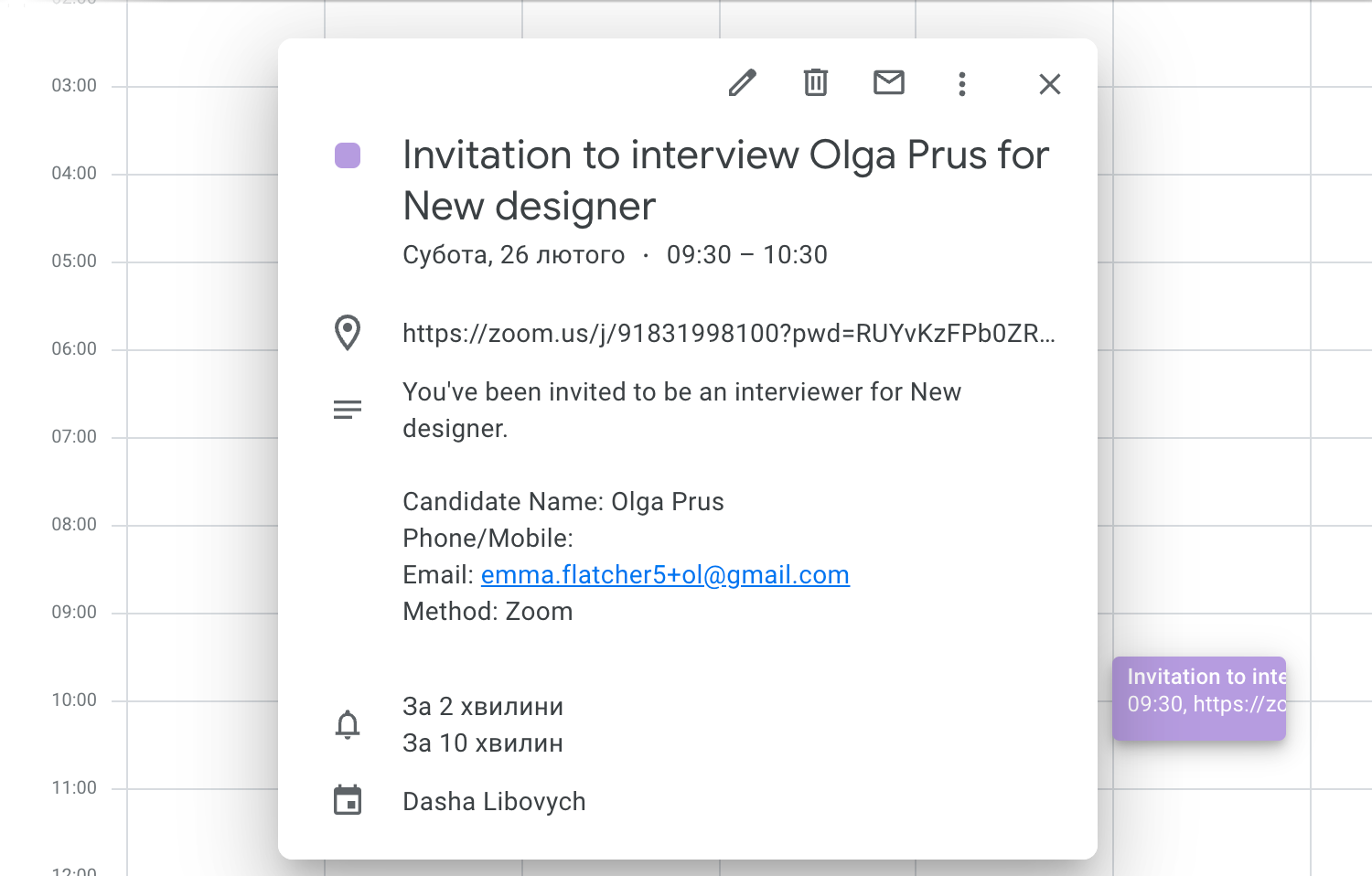This screenshot has height=876, width=1372.
Task: Click the calendar owner icon
Action: (x=348, y=800)
